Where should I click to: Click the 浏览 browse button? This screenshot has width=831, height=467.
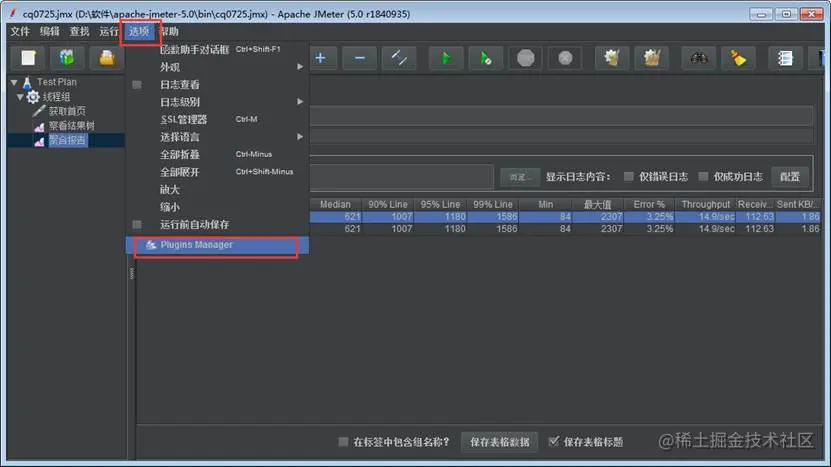519,177
